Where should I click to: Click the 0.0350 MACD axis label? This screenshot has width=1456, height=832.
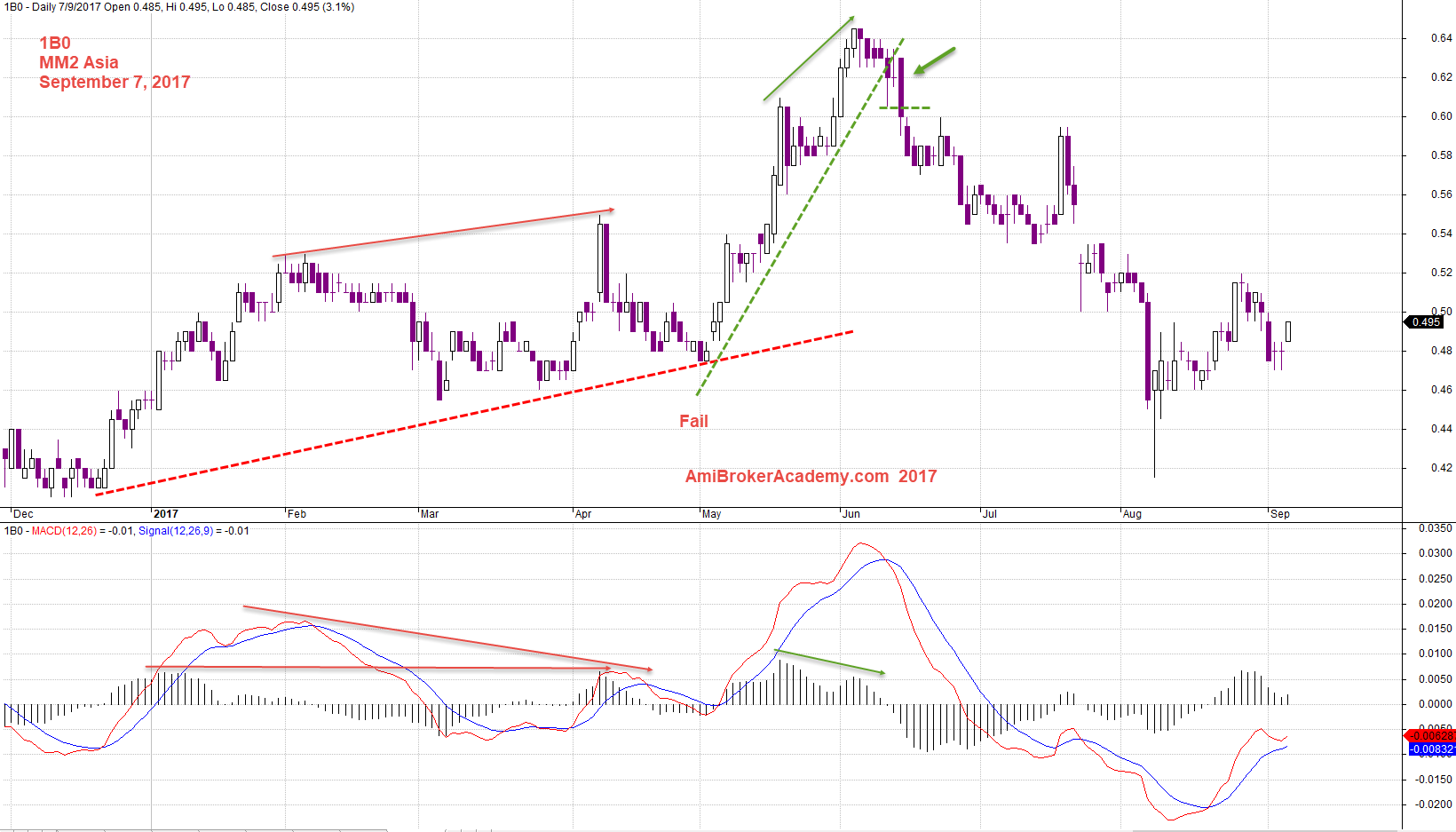point(1436,528)
